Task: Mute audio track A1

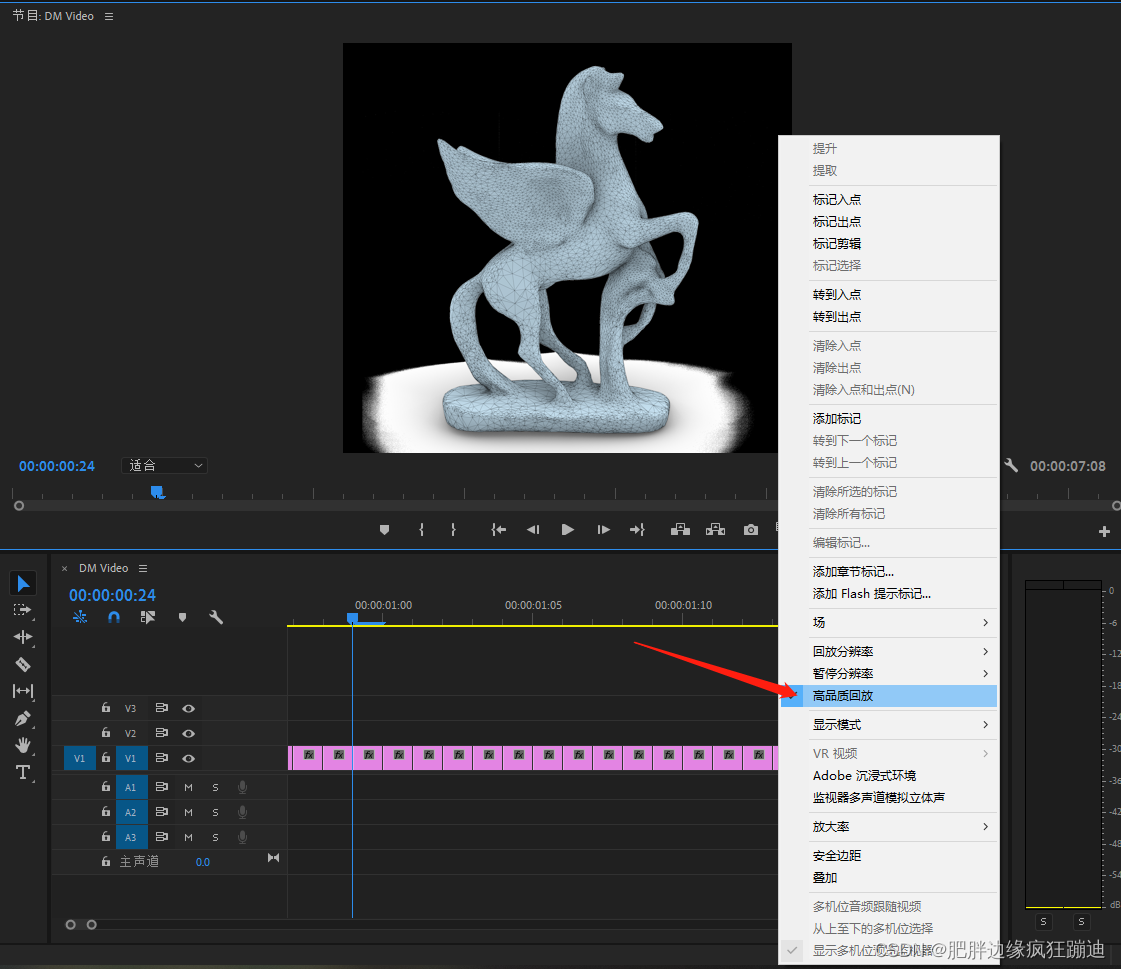Action: point(189,787)
